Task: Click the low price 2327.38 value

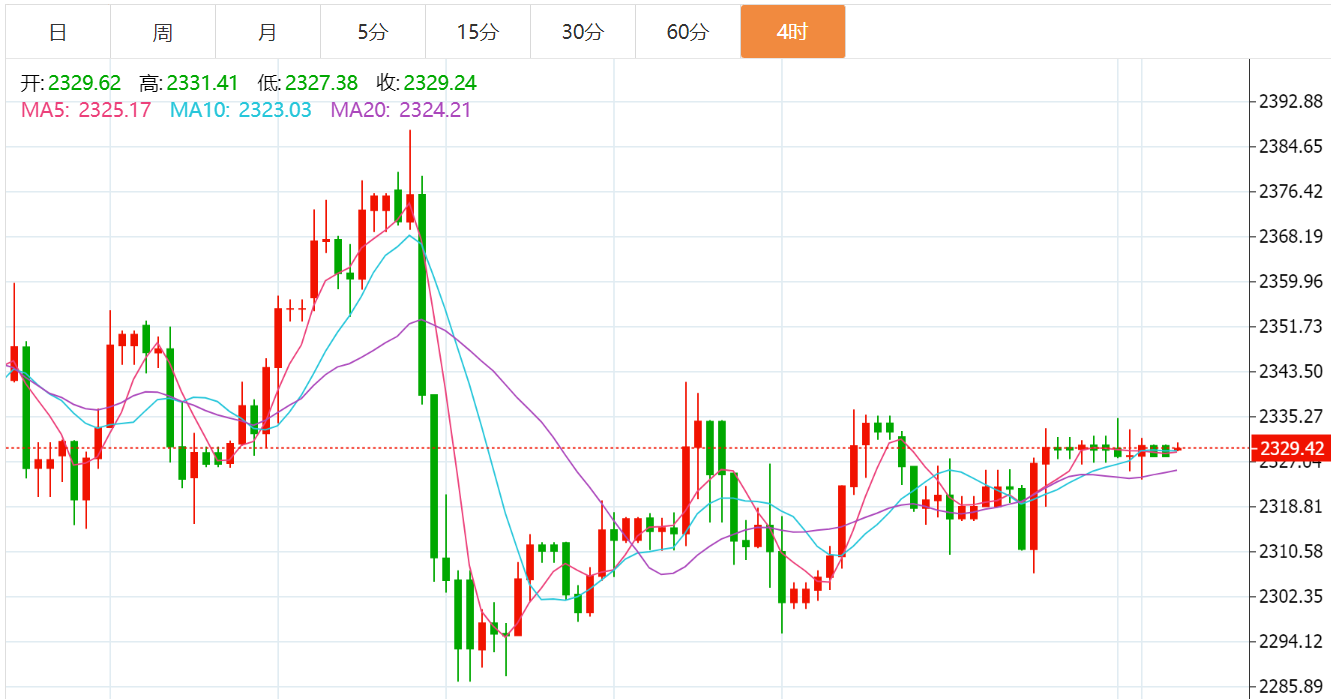Action: click(322, 83)
